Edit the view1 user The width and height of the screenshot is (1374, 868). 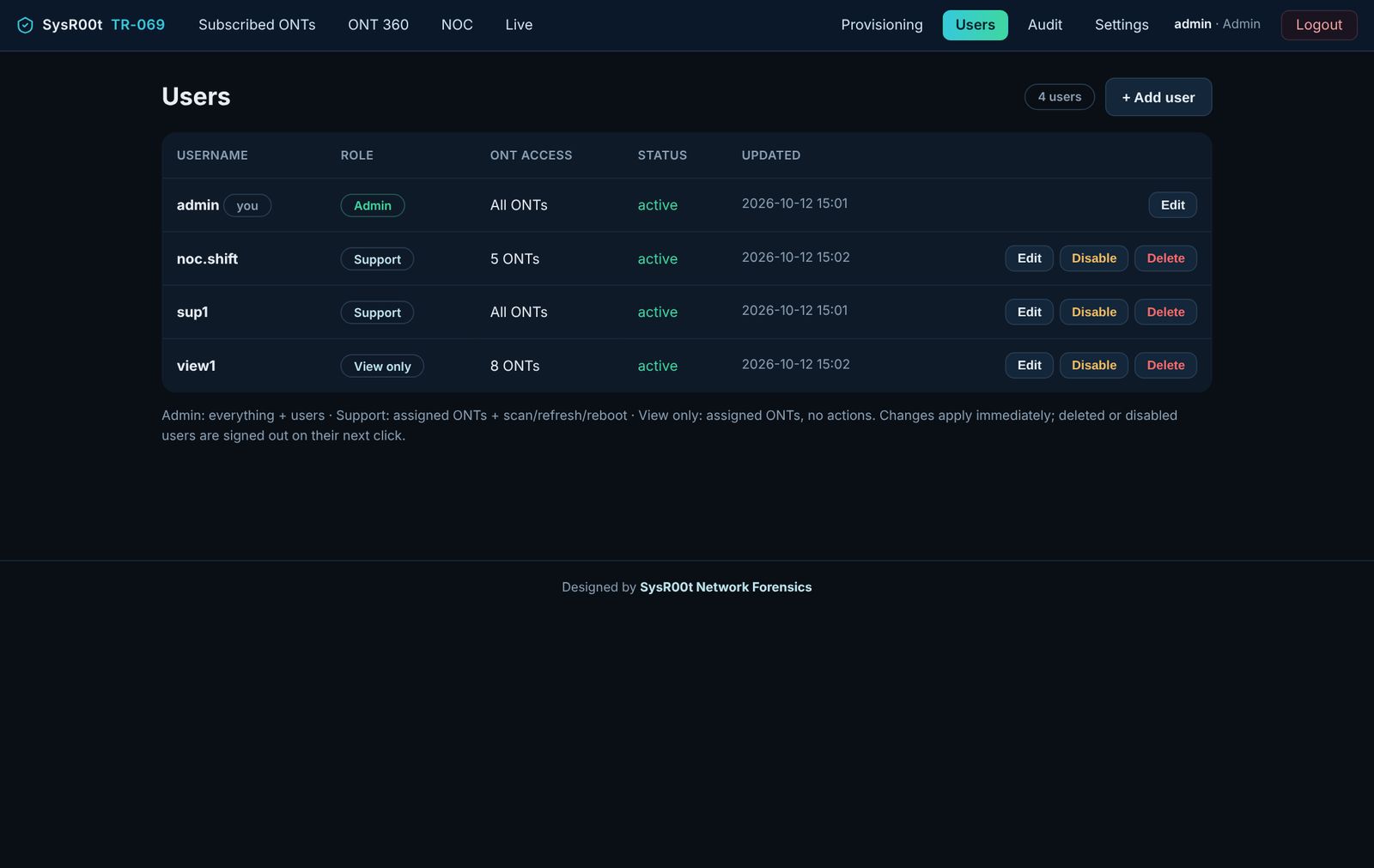[1029, 365]
